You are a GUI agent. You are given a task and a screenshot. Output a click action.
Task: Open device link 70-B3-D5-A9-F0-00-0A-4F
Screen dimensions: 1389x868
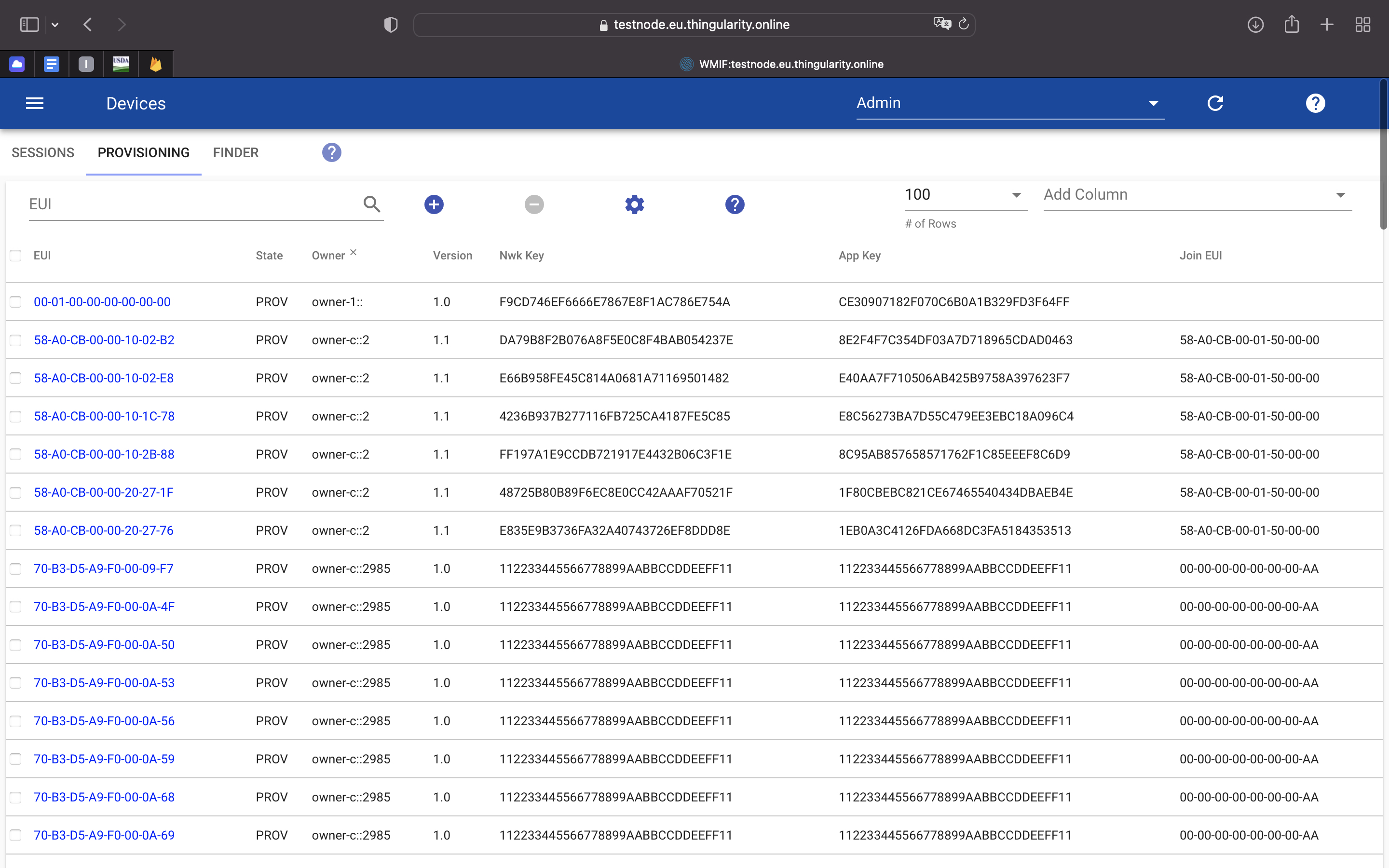coord(104,607)
